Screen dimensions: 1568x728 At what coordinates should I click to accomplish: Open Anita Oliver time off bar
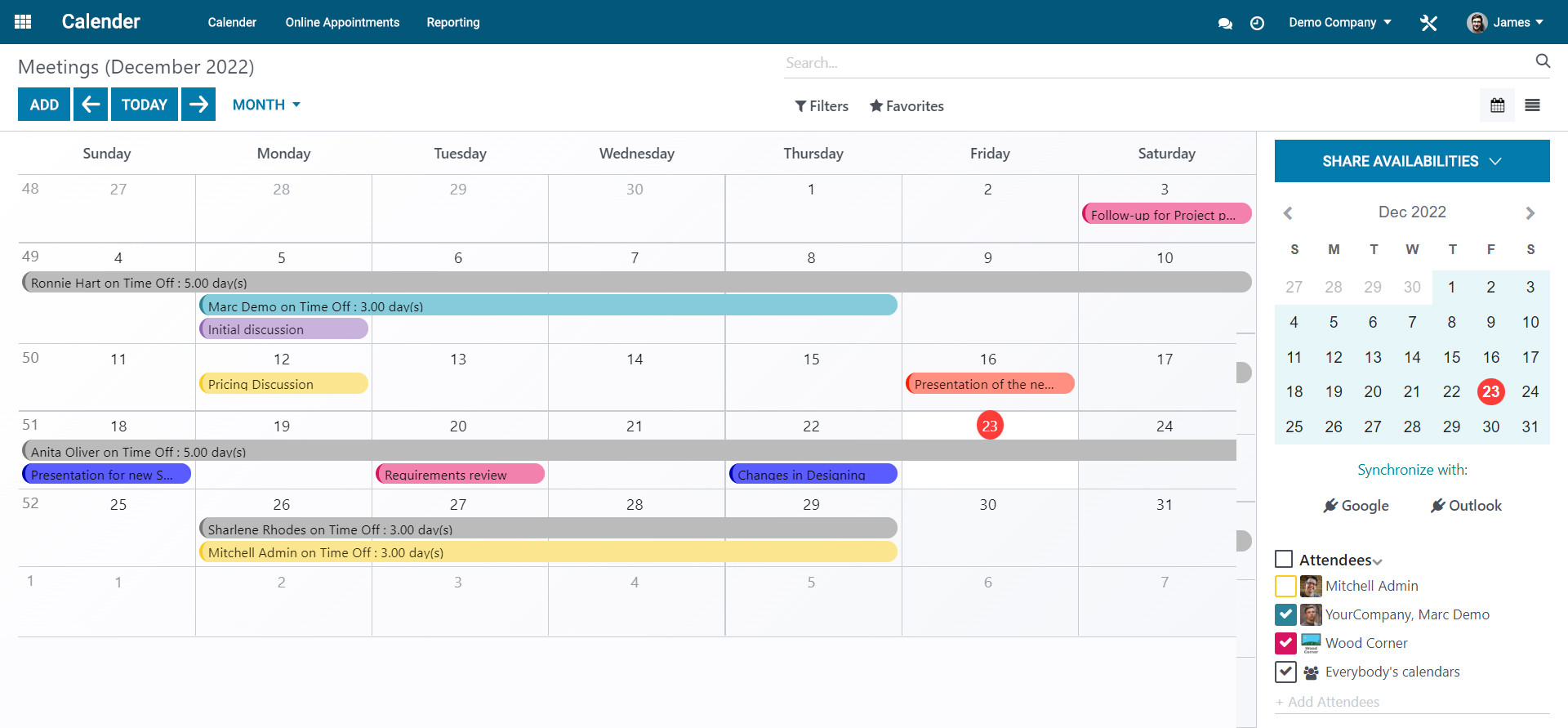point(629,450)
